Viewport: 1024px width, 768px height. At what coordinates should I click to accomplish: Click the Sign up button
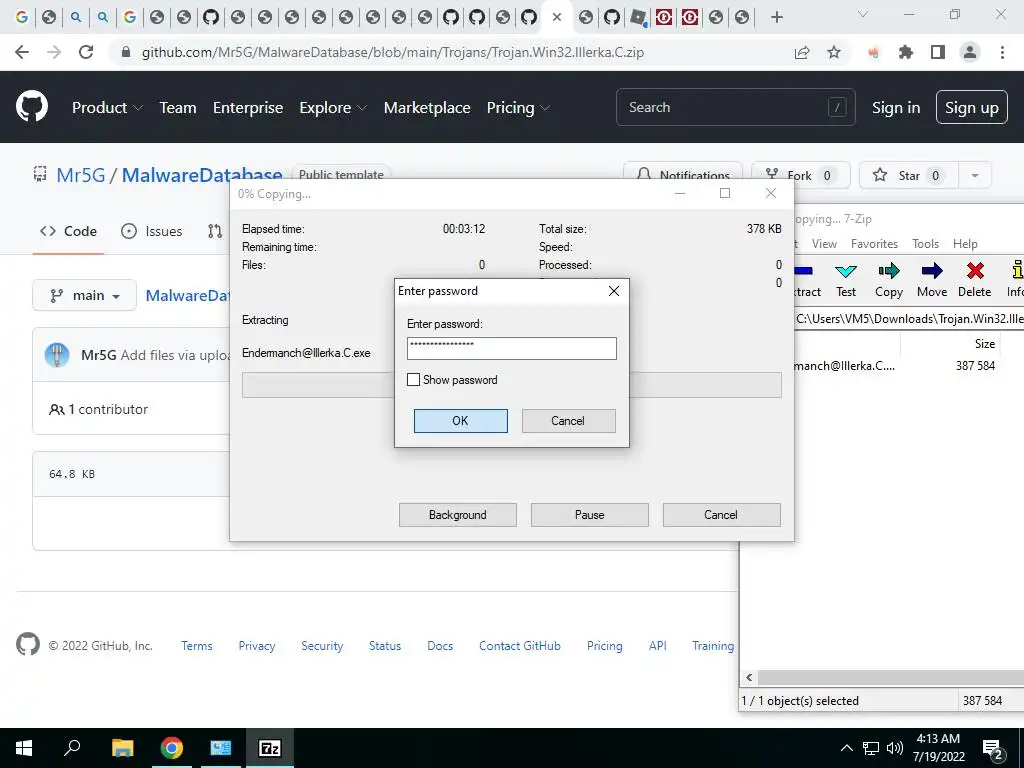[x=972, y=108]
